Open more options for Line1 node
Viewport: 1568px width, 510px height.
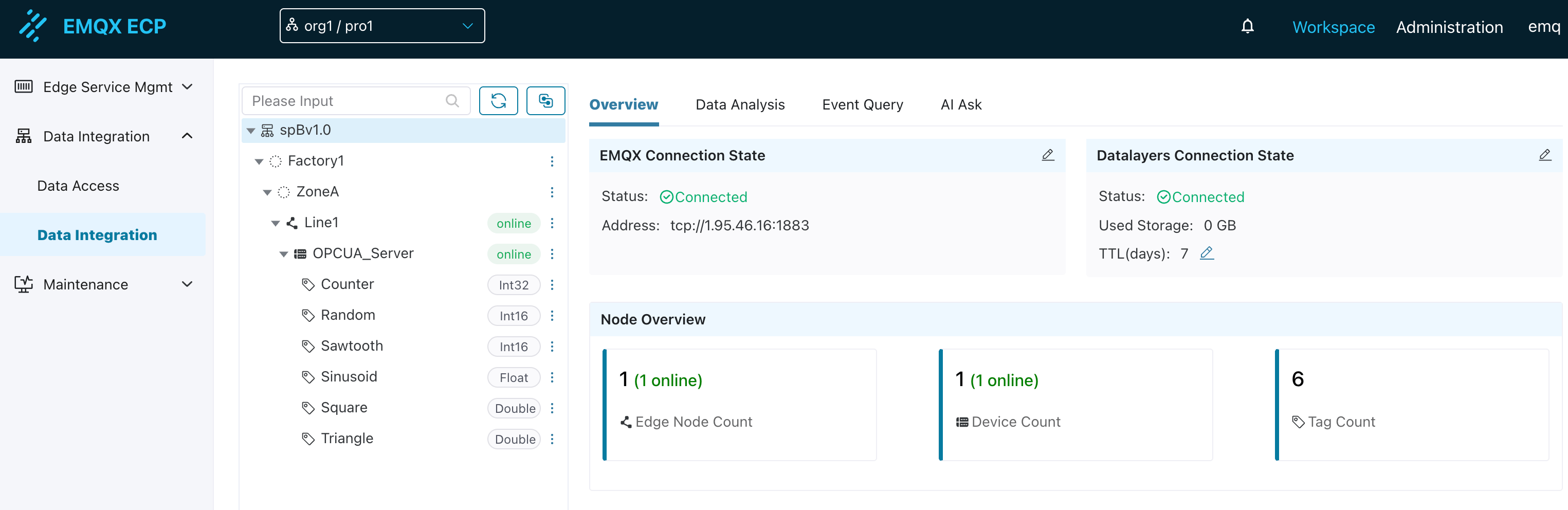(552, 223)
